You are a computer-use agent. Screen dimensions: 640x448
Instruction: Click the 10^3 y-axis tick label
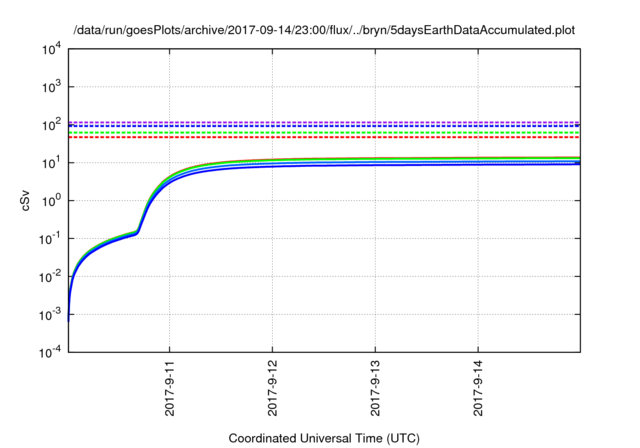pos(52,87)
